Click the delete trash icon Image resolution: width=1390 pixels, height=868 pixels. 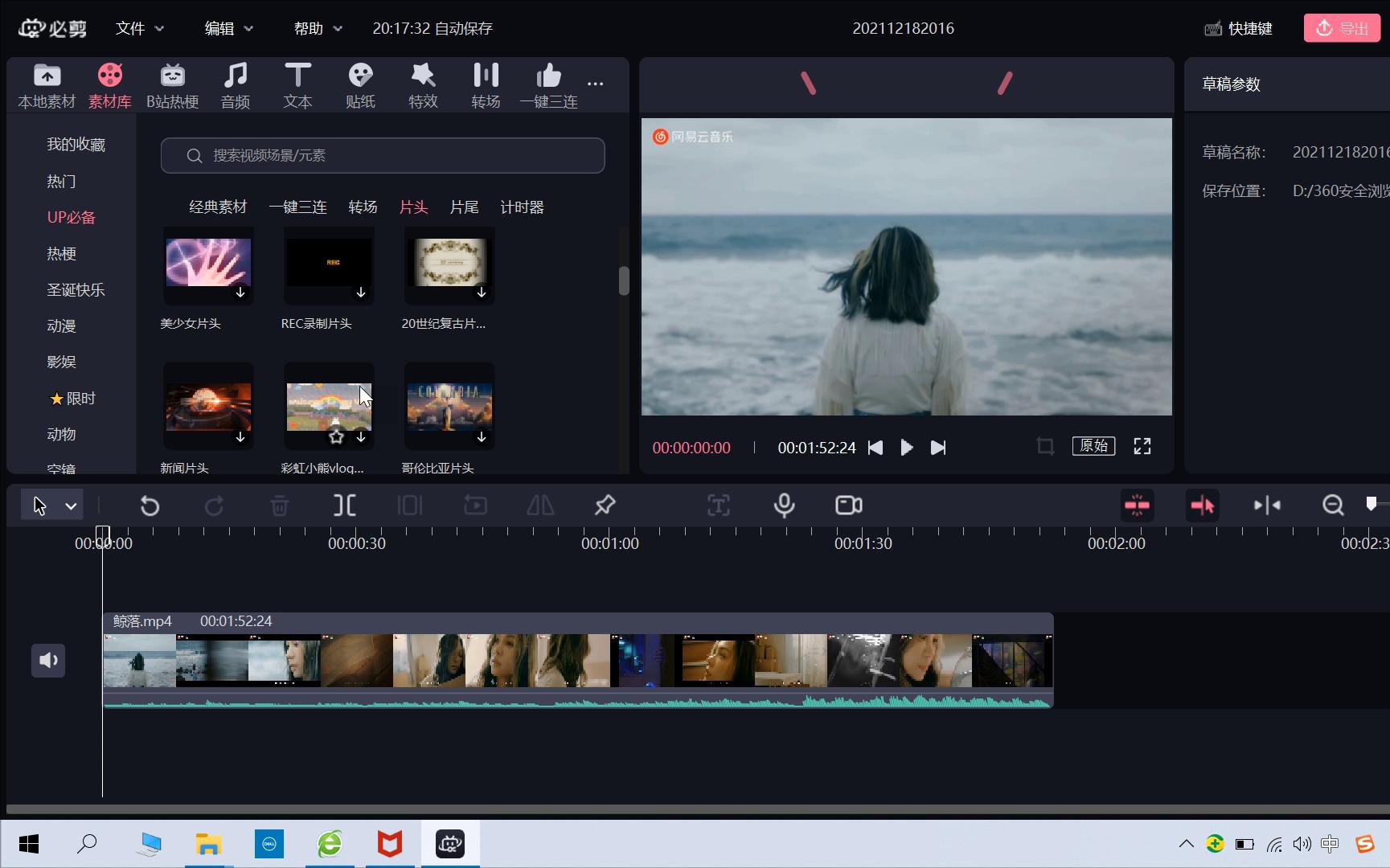(279, 506)
